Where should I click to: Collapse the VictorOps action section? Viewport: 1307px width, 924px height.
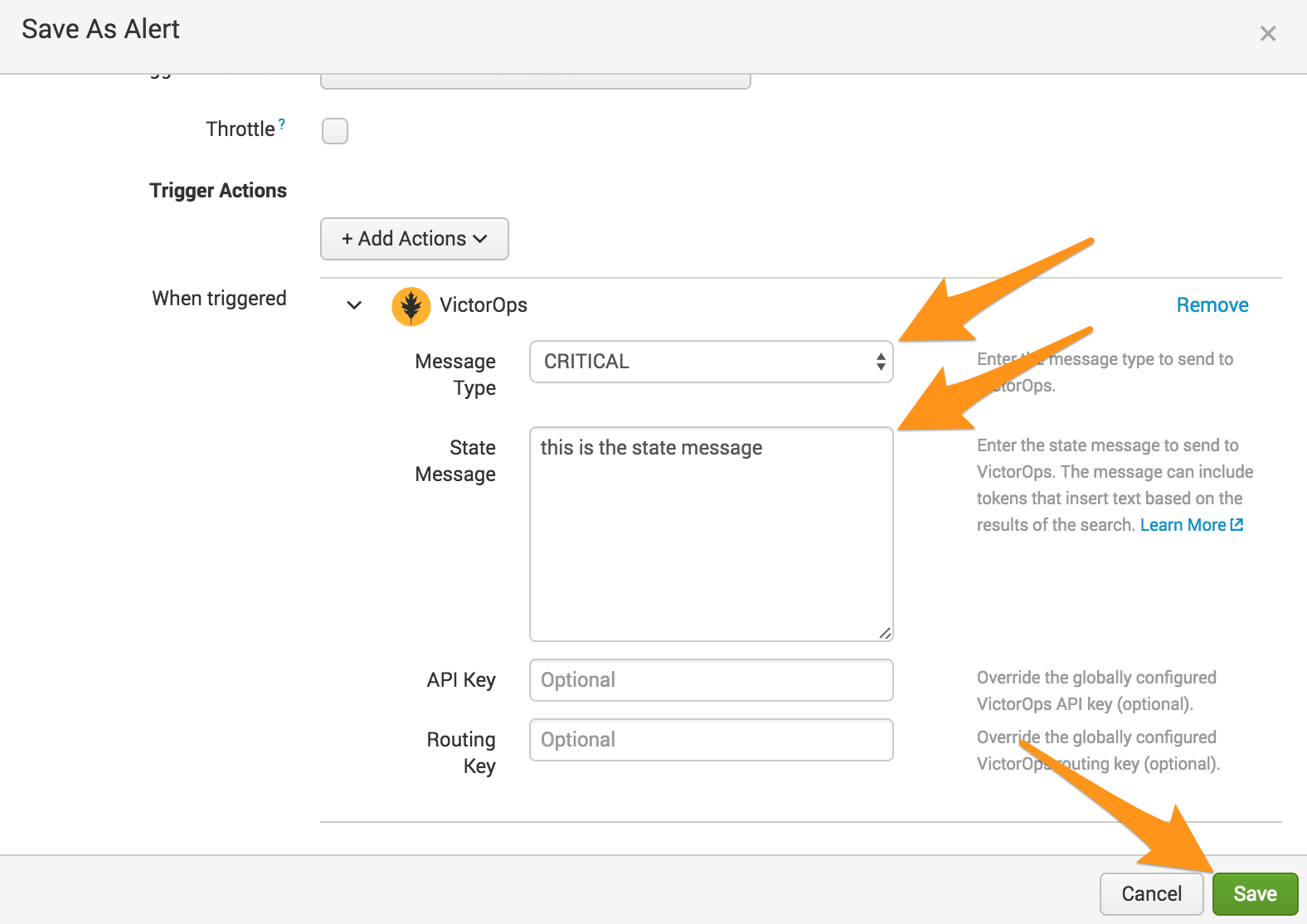(x=354, y=305)
